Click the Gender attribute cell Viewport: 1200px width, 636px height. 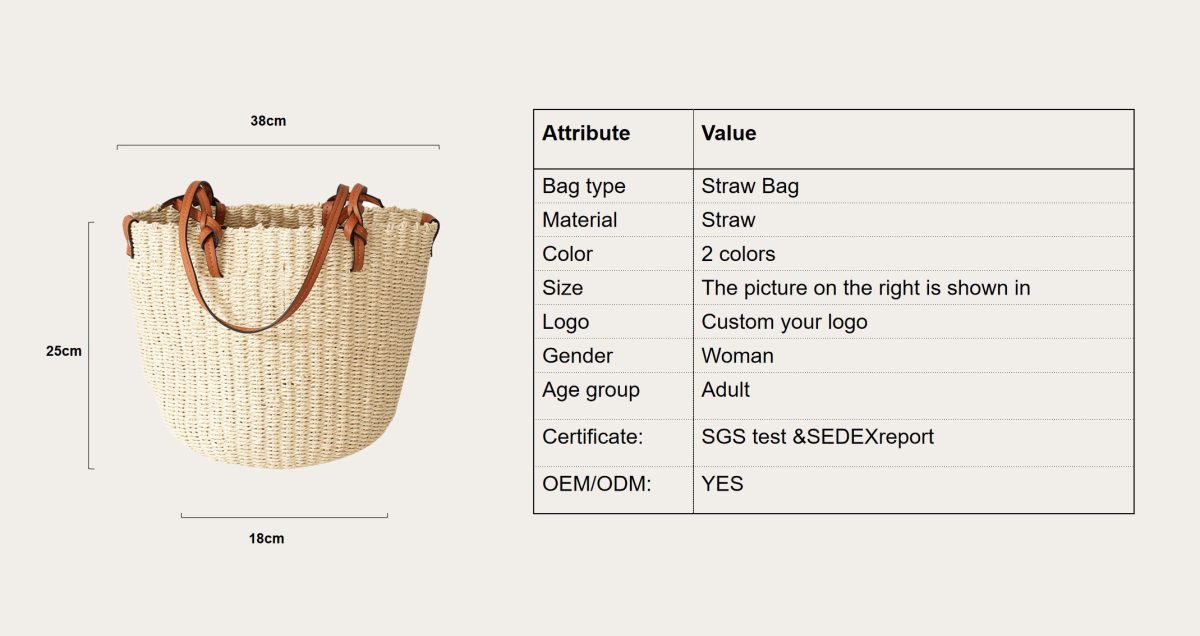tap(578, 356)
